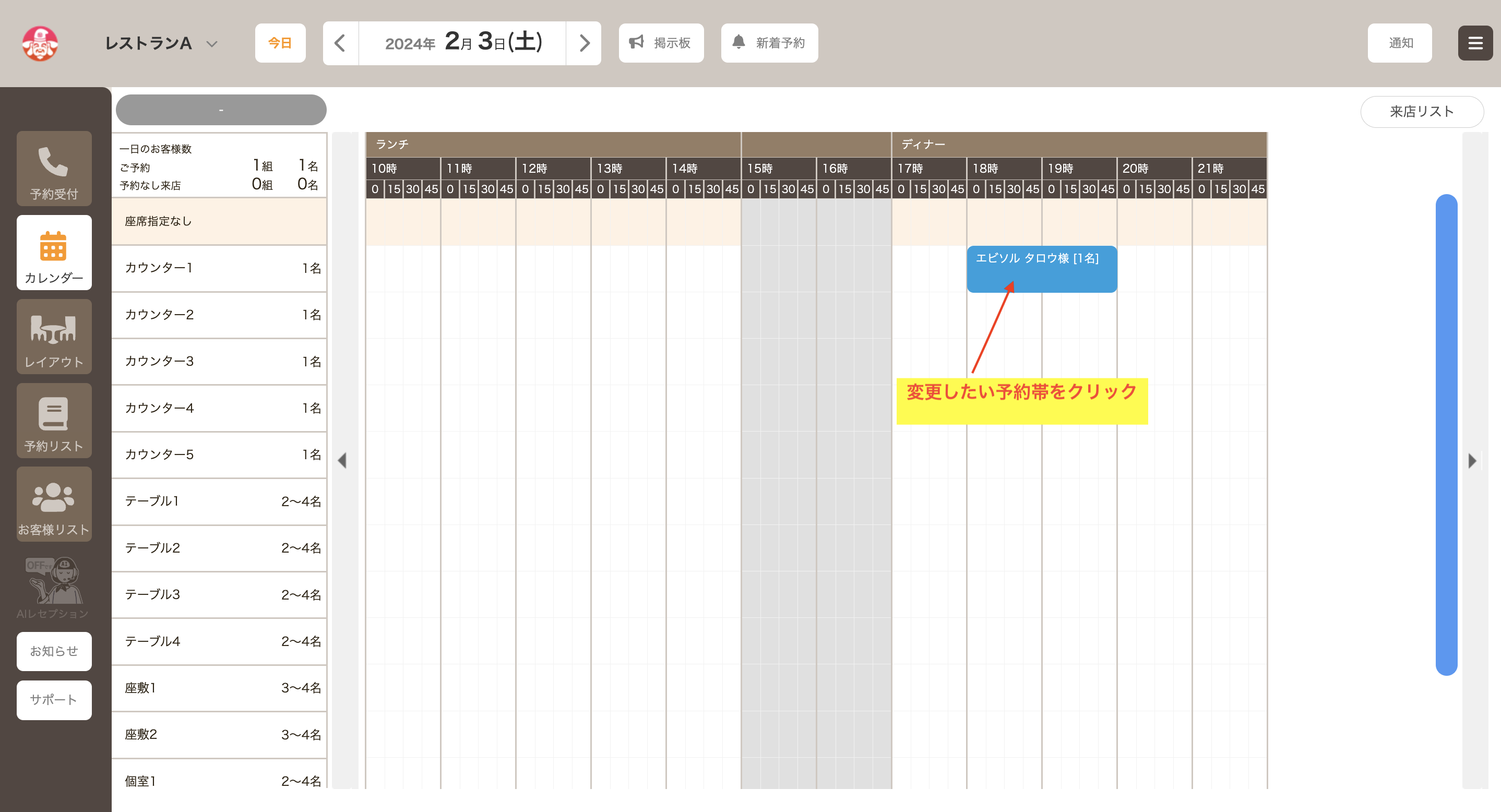Select the テーブル4 seat row

click(219, 641)
